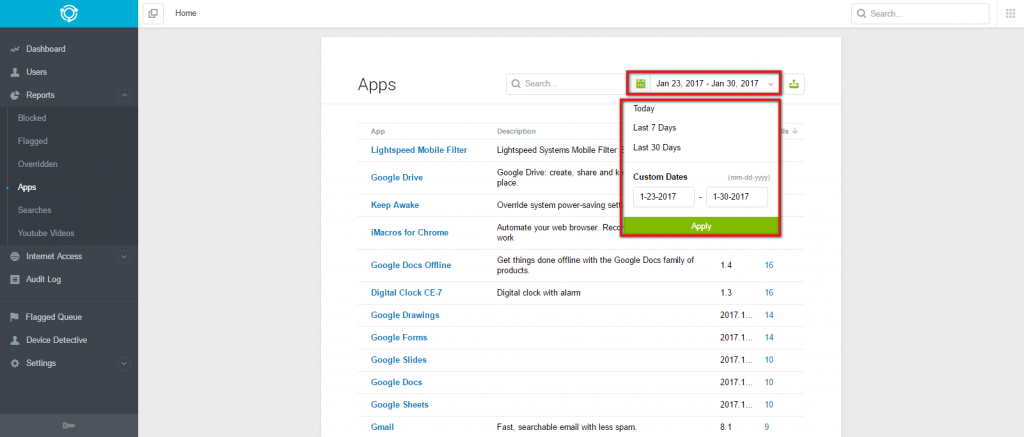The width and height of the screenshot is (1024, 437).
Task: Open Google Forms app link
Action: click(x=399, y=338)
